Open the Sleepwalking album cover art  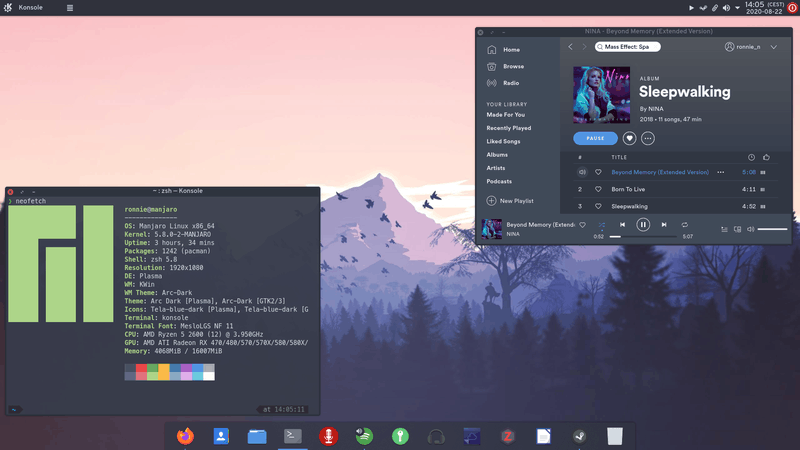[602, 95]
